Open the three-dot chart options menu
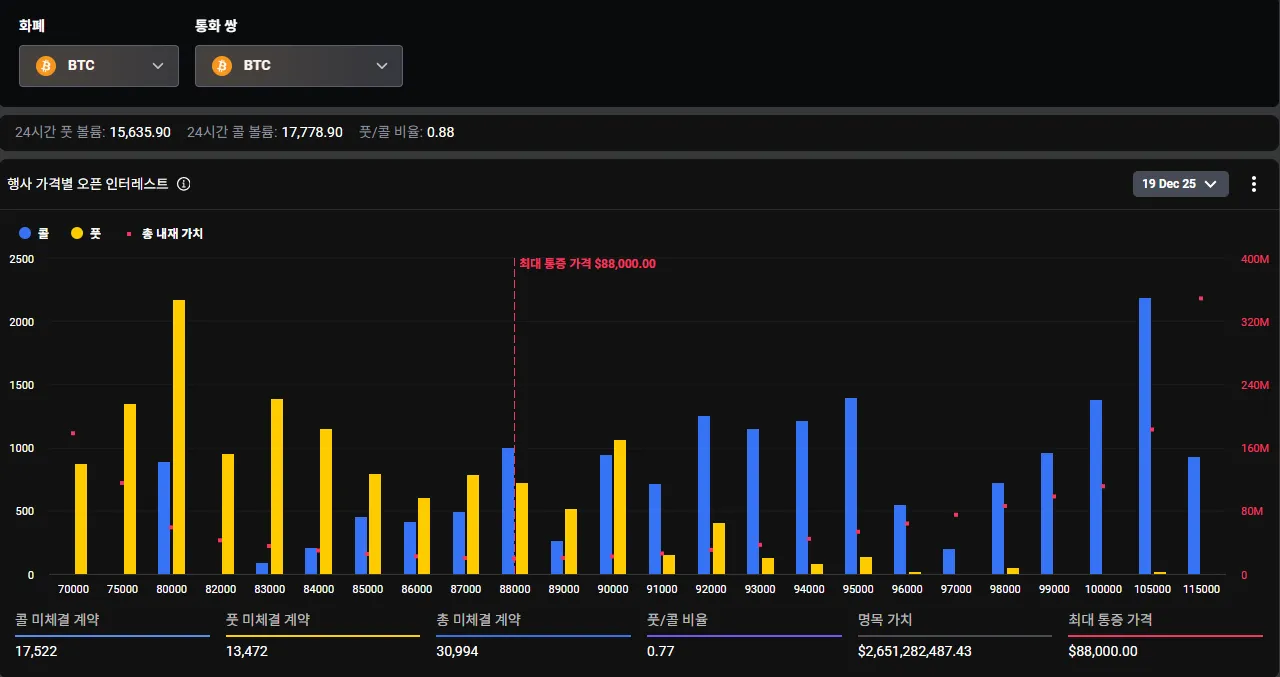Image resolution: width=1280 pixels, height=677 pixels. pos(1254,184)
